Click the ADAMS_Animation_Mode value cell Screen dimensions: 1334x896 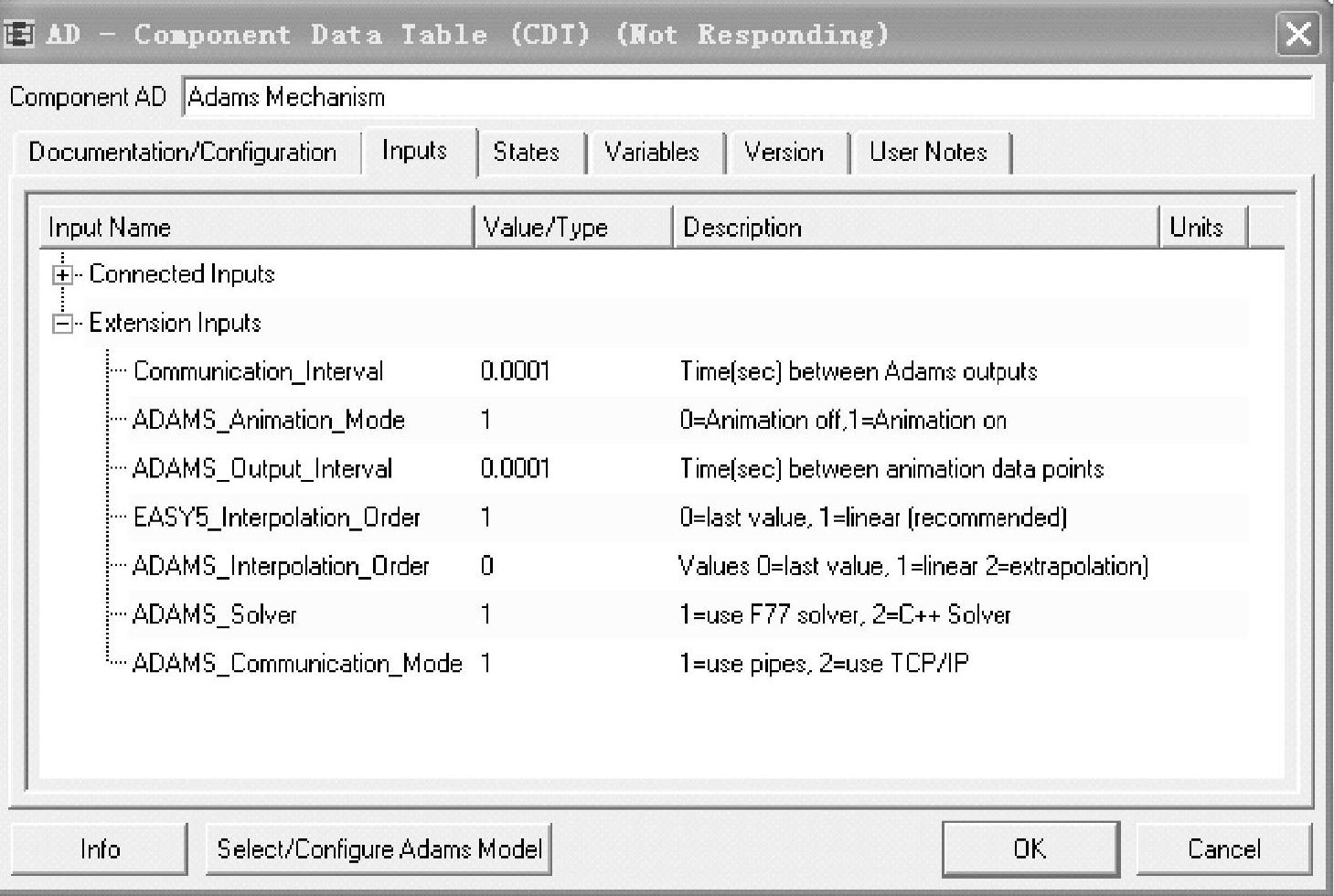[486, 420]
